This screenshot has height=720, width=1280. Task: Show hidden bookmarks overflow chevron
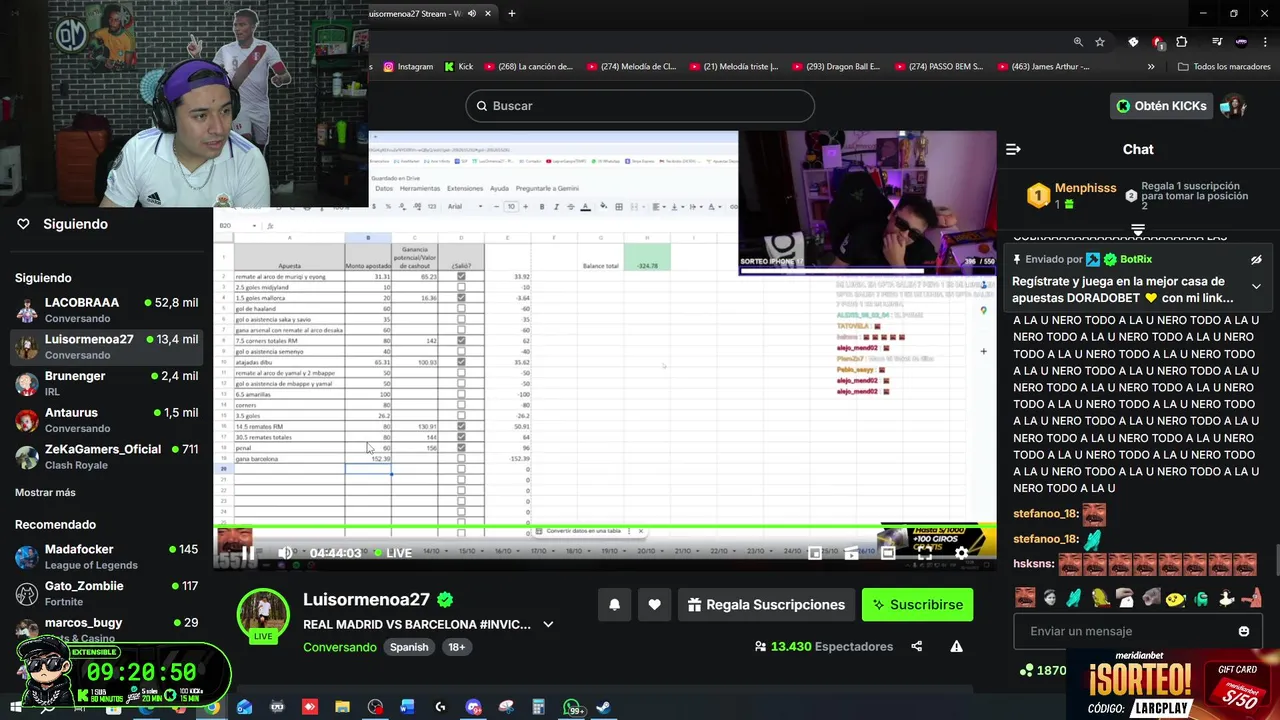[1151, 67]
